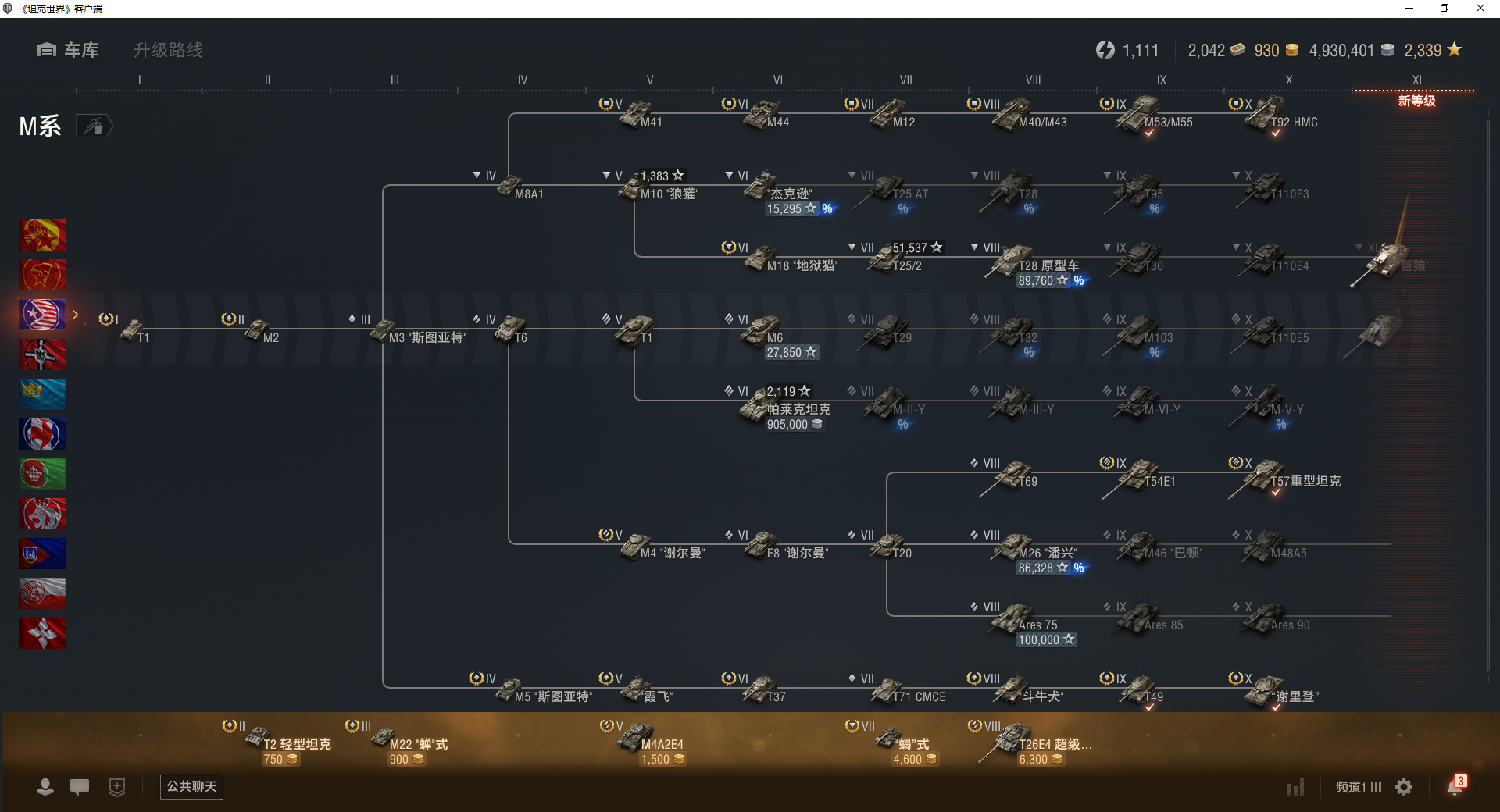Open the T92 HMC artillery node
The image size is (1500, 812).
click(1275, 116)
